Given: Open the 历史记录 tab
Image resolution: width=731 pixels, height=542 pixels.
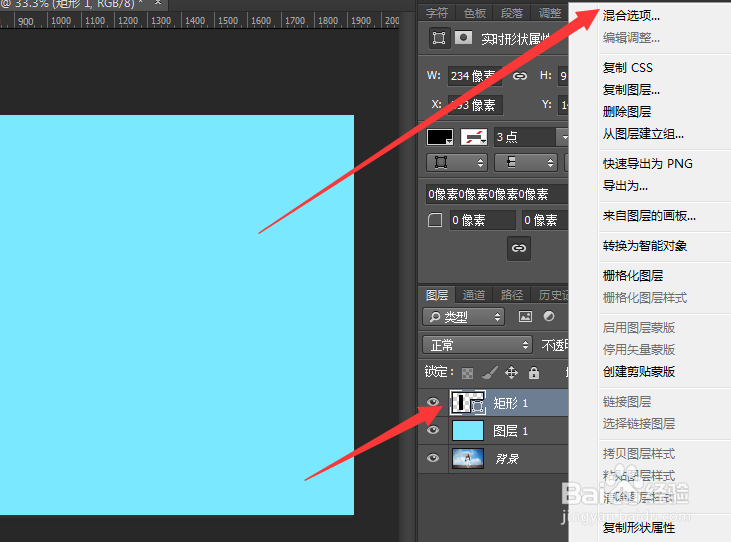Looking at the screenshot, I should click(552, 295).
